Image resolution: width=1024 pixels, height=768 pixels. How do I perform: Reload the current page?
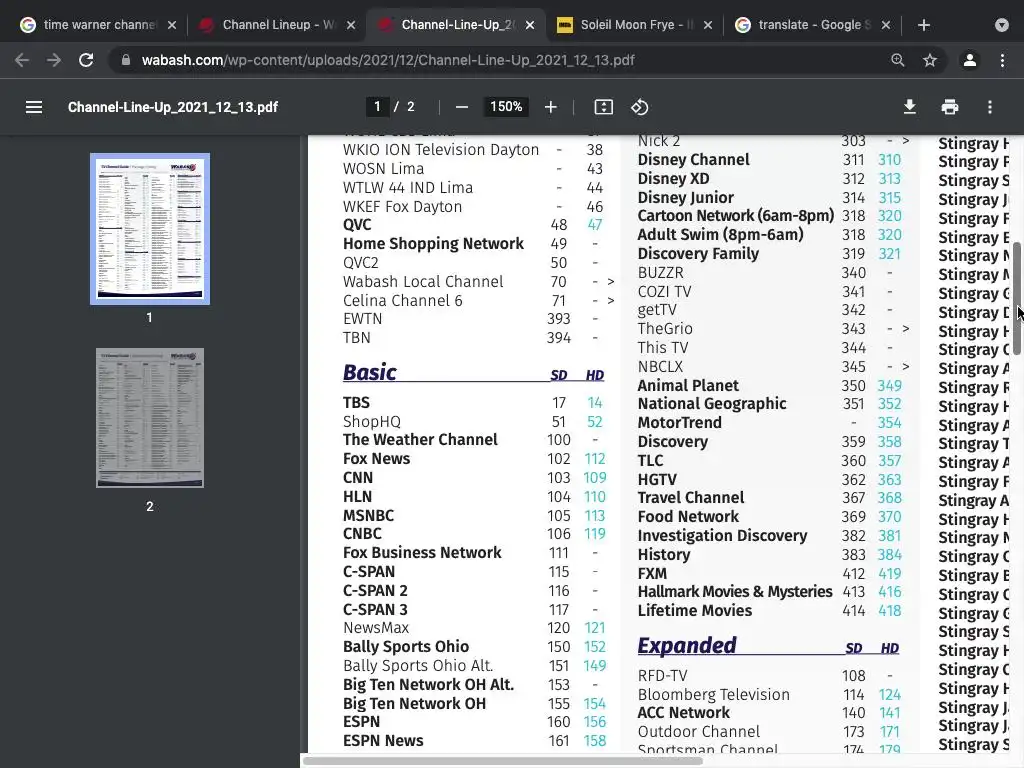[x=86, y=60]
